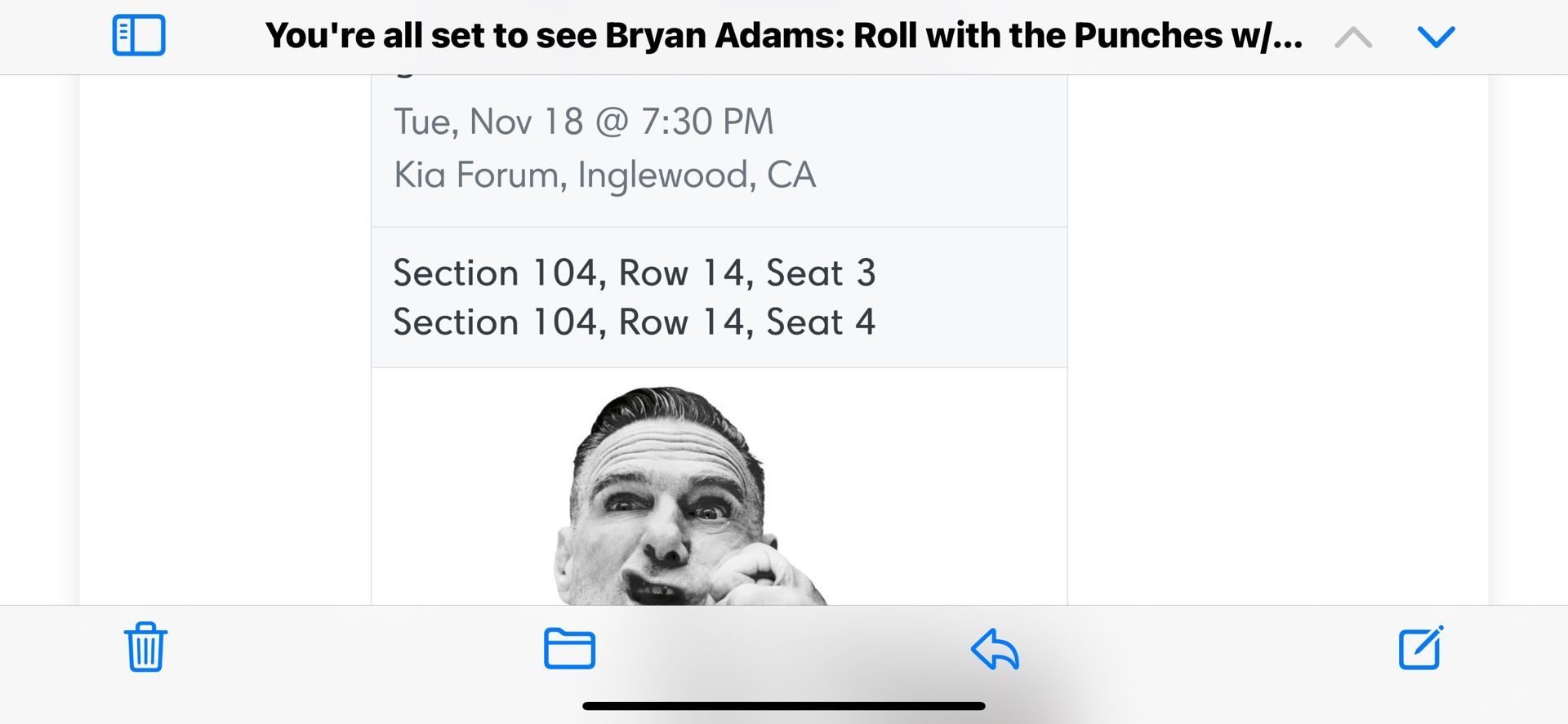Toggle the mailbox sidebar panel

139,36
